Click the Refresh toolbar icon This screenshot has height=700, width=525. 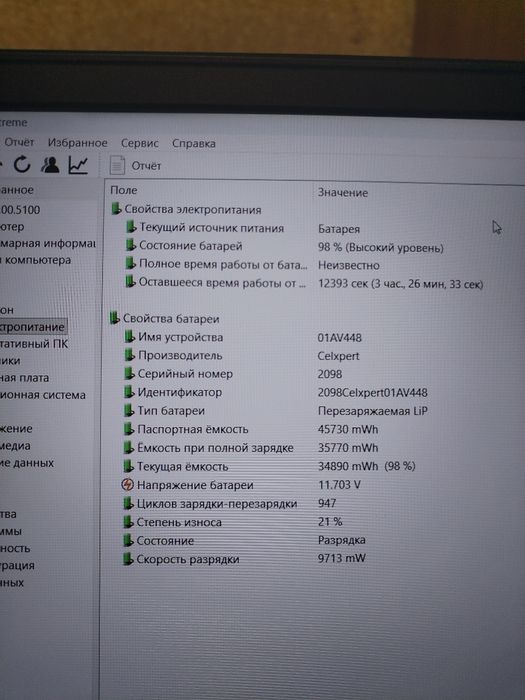point(22,165)
